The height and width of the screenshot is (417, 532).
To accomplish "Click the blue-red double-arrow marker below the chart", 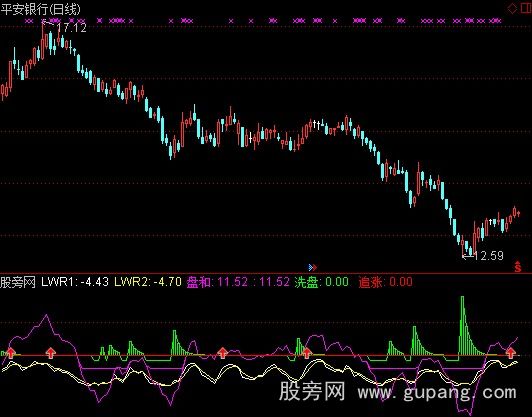I will 313,268.
